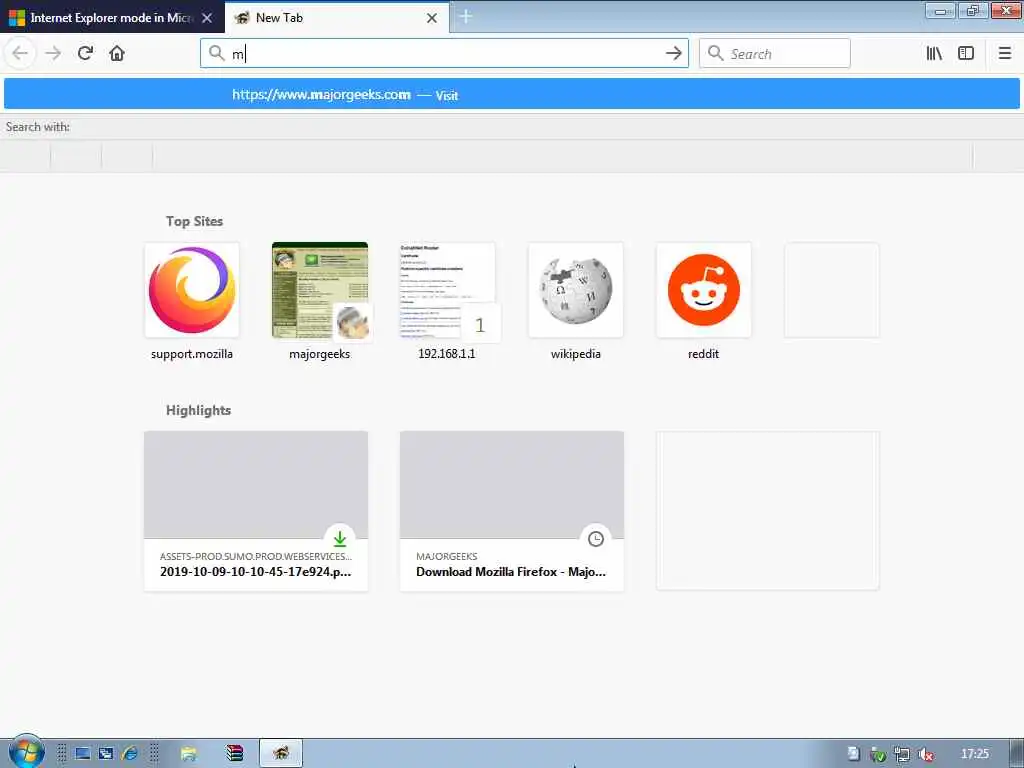The image size is (1024, 768).
Task: Click the muted volume tray icon
Action: [925, 754]
